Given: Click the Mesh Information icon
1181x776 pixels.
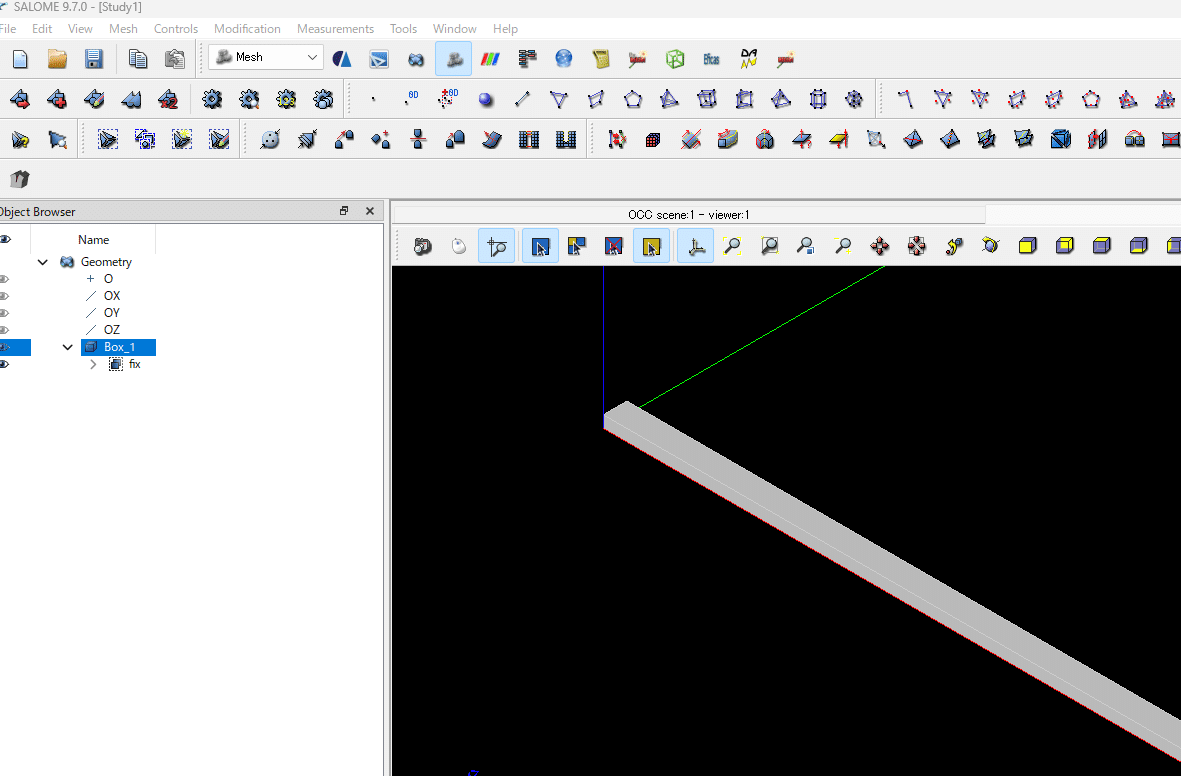Looking at the screenshot, I should [20, 139].
